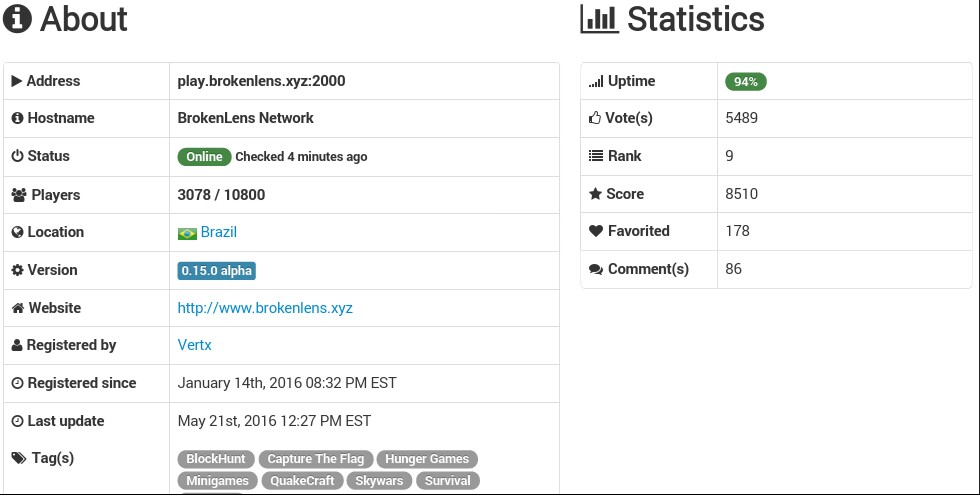Click the Statistics bar chart icon
The image size is (980, 495).
(599, 19)
